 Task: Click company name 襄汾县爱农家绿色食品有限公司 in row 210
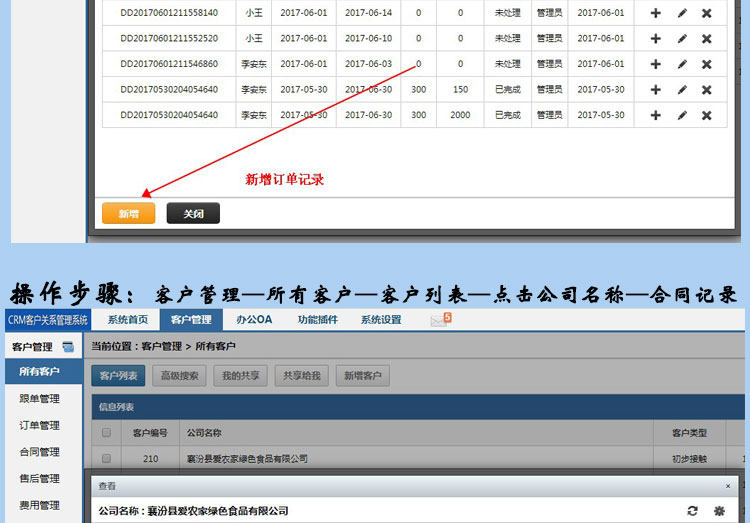pyautogui.click(x=247, y=459)
